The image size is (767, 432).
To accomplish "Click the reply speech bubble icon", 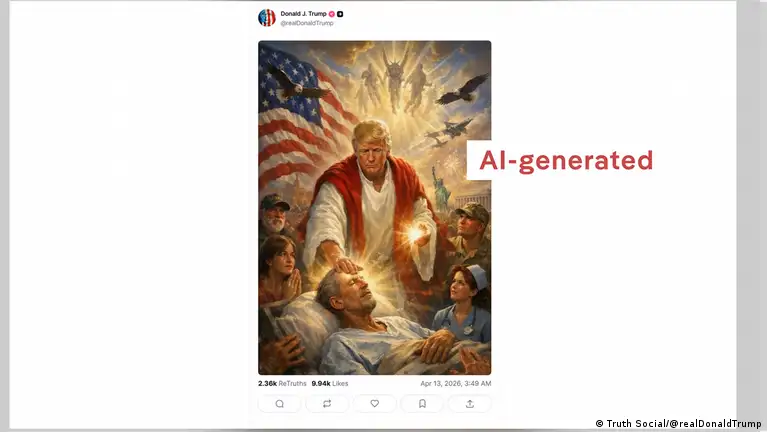I will (x=279, y=404).
